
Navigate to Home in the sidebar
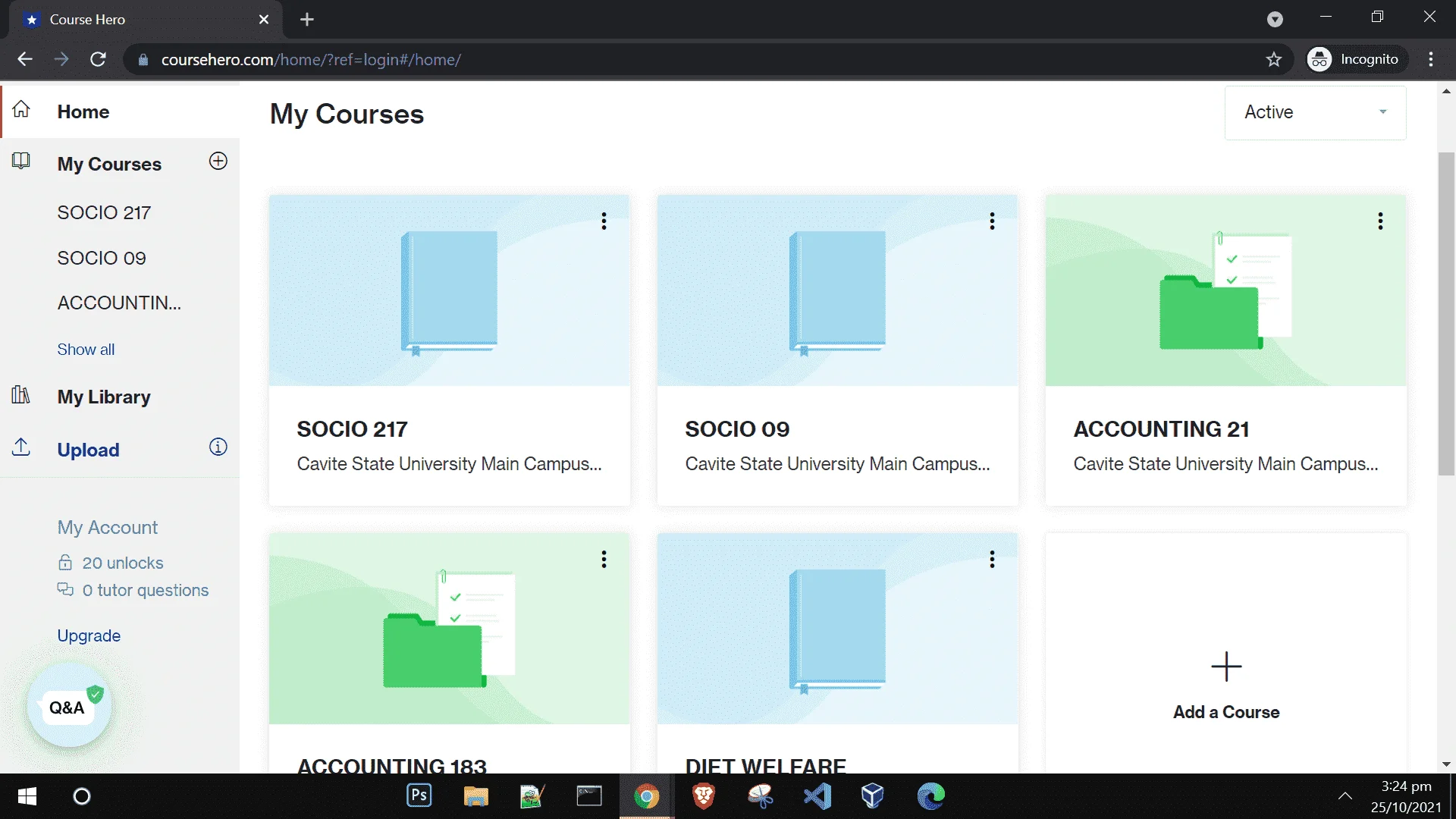(83, 111)
